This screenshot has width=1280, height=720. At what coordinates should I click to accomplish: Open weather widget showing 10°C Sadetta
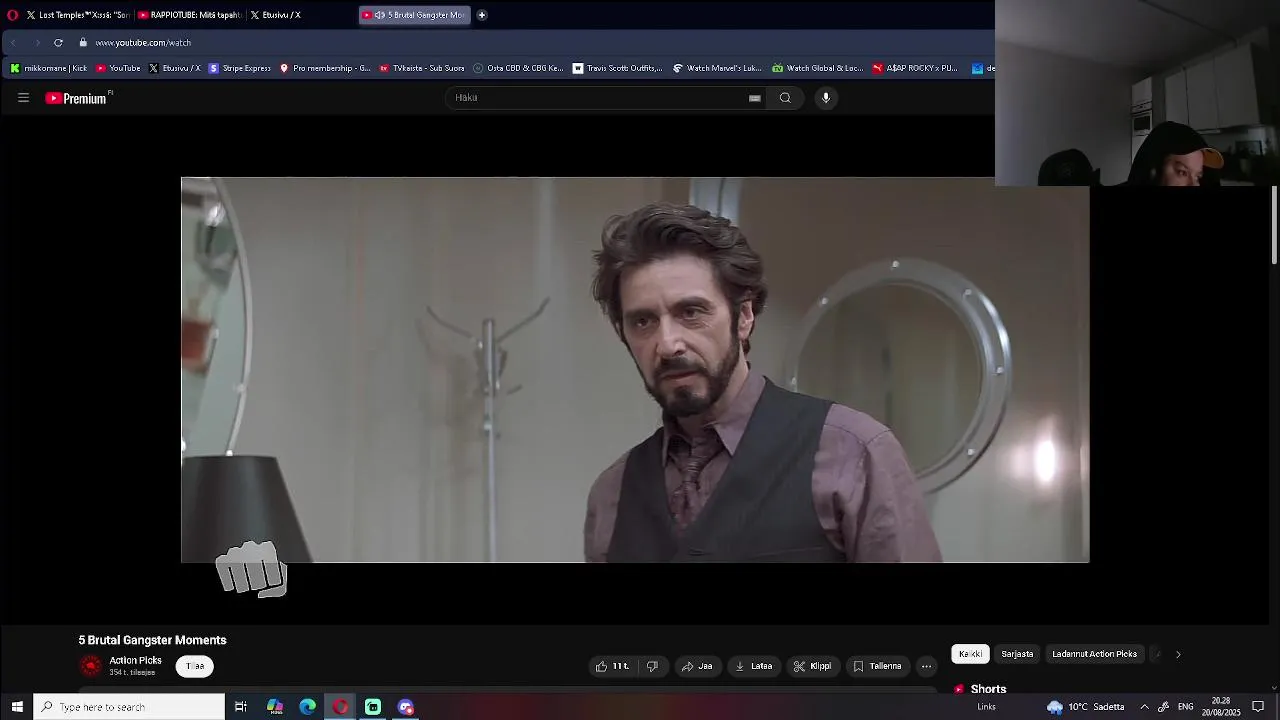pyautogui.click(x=1086, y=707)
